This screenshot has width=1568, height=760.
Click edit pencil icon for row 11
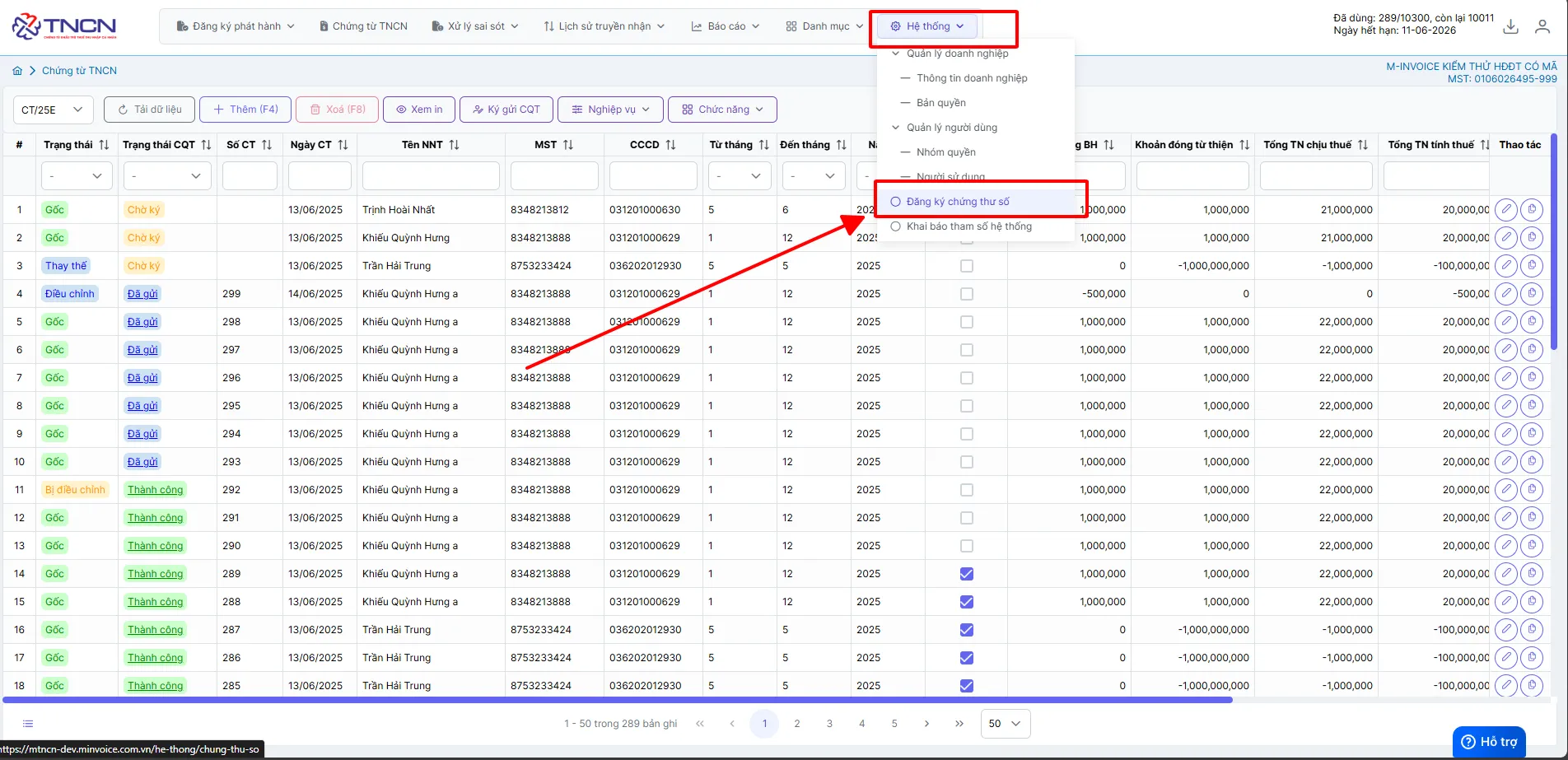click(x=1506, y=490)
